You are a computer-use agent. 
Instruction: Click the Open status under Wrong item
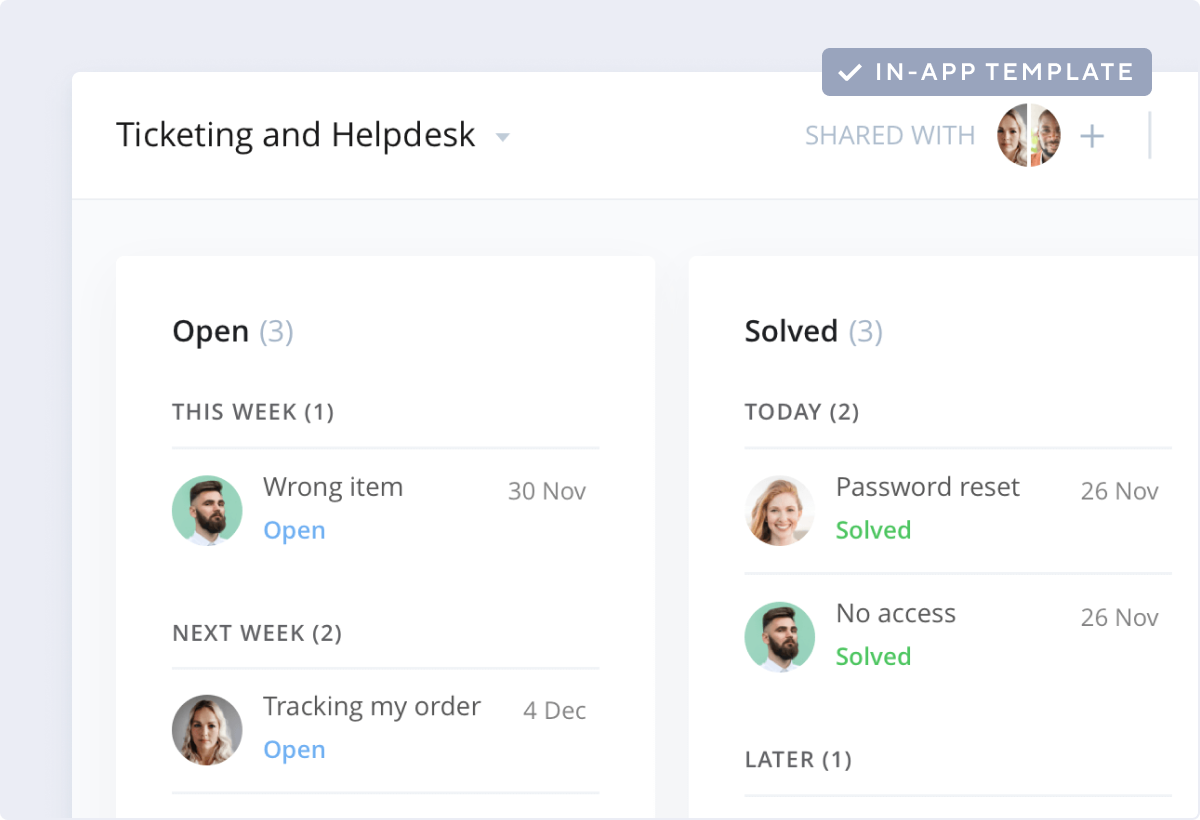294,531
